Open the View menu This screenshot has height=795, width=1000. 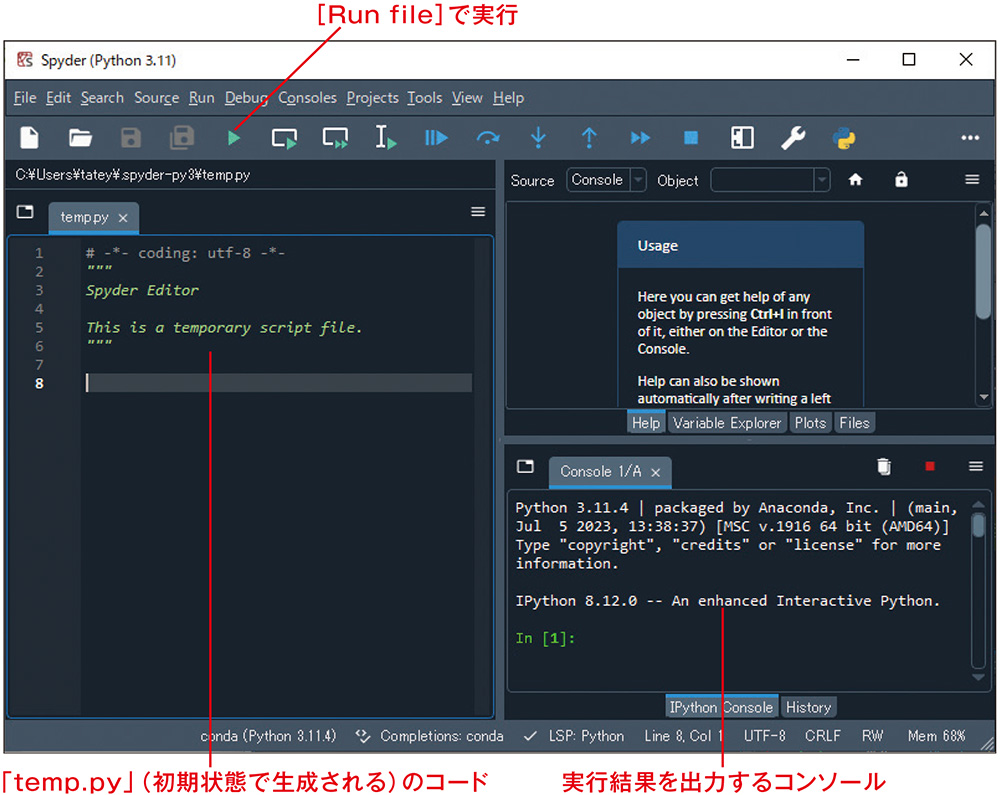pyautogui.click(x=467, y=98)
